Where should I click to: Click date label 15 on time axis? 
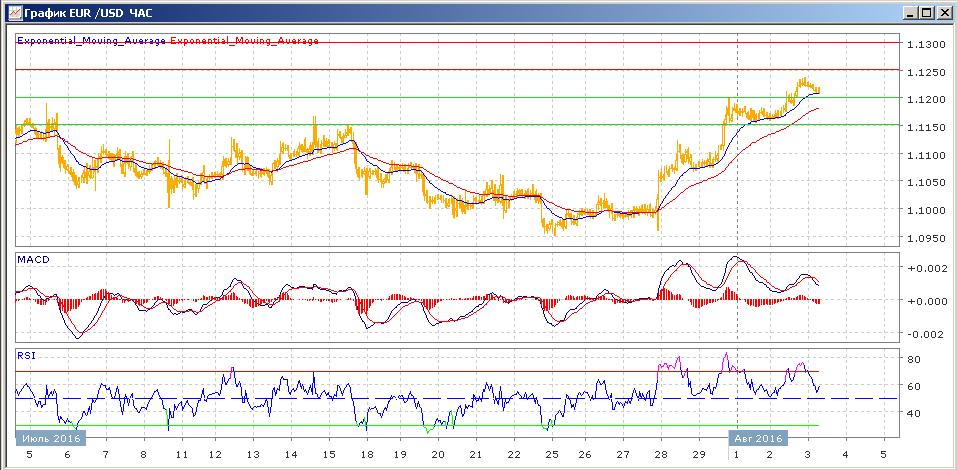tap(328, 455)
